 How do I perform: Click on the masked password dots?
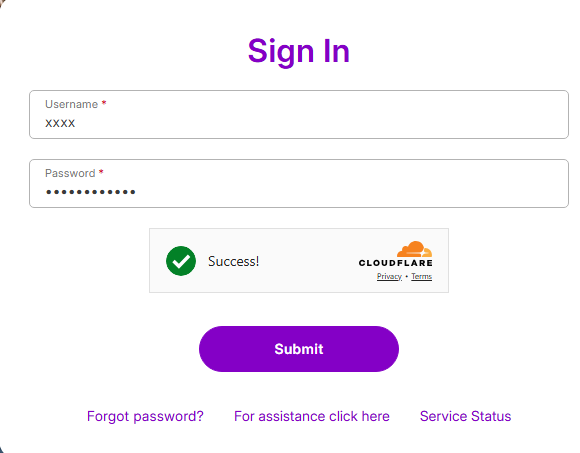91,192
